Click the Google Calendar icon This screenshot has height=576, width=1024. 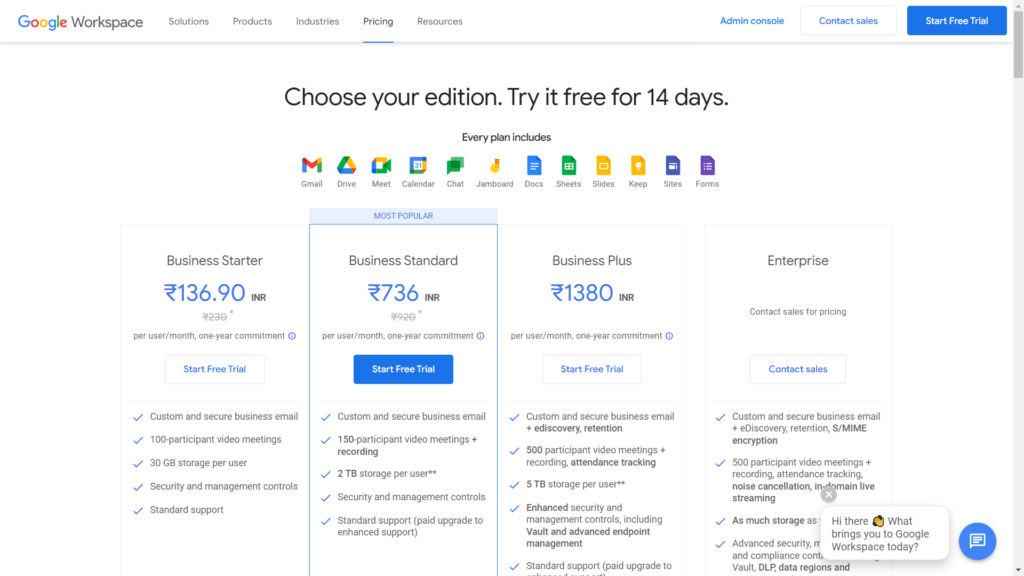[x=418, y=166]
